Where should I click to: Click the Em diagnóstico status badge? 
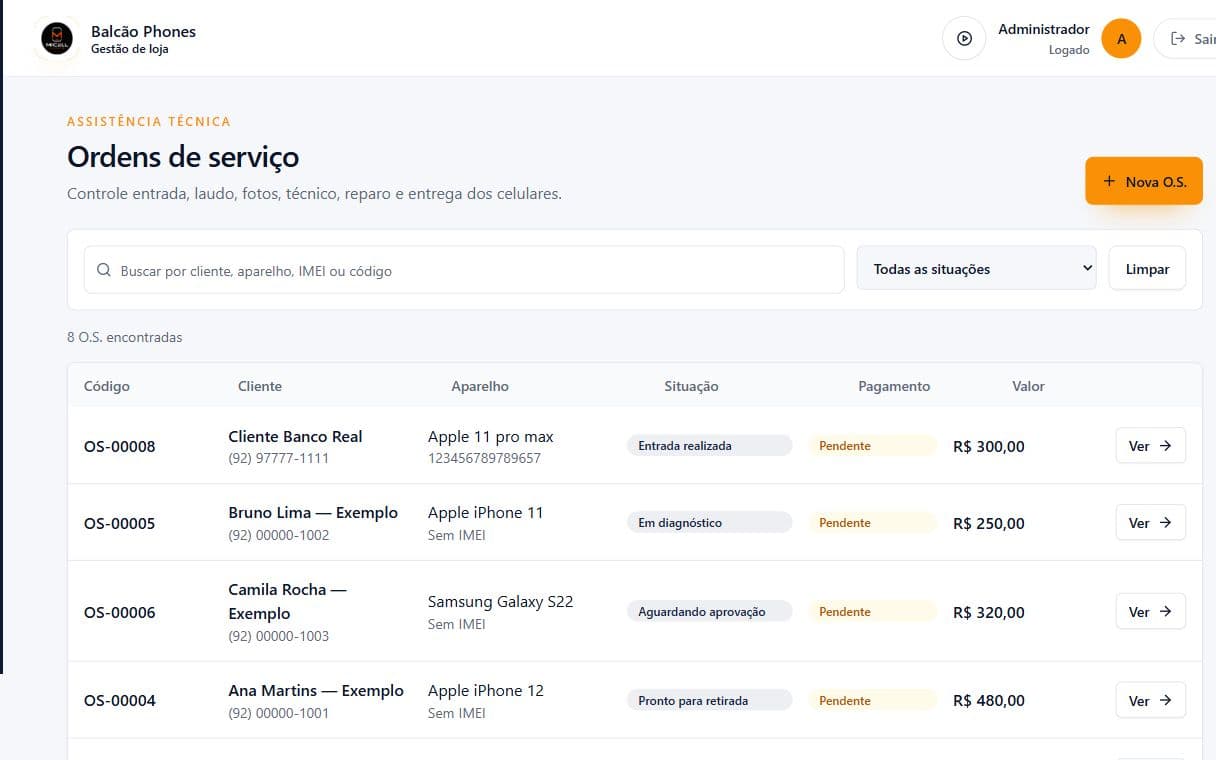[x=709, y=523]
